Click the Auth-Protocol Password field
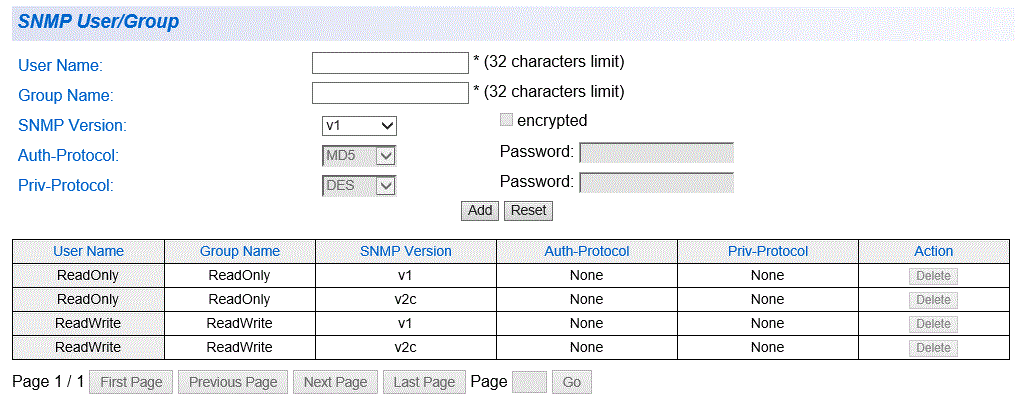This screenshot has height=406, width=1019. [x=656, y=153]
